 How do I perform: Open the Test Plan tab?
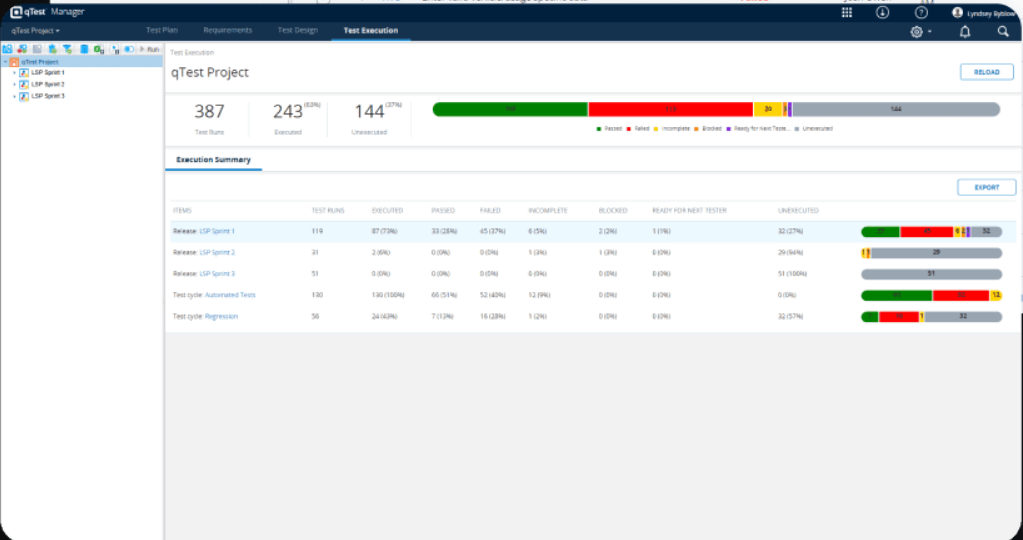[x=162, y=30]
